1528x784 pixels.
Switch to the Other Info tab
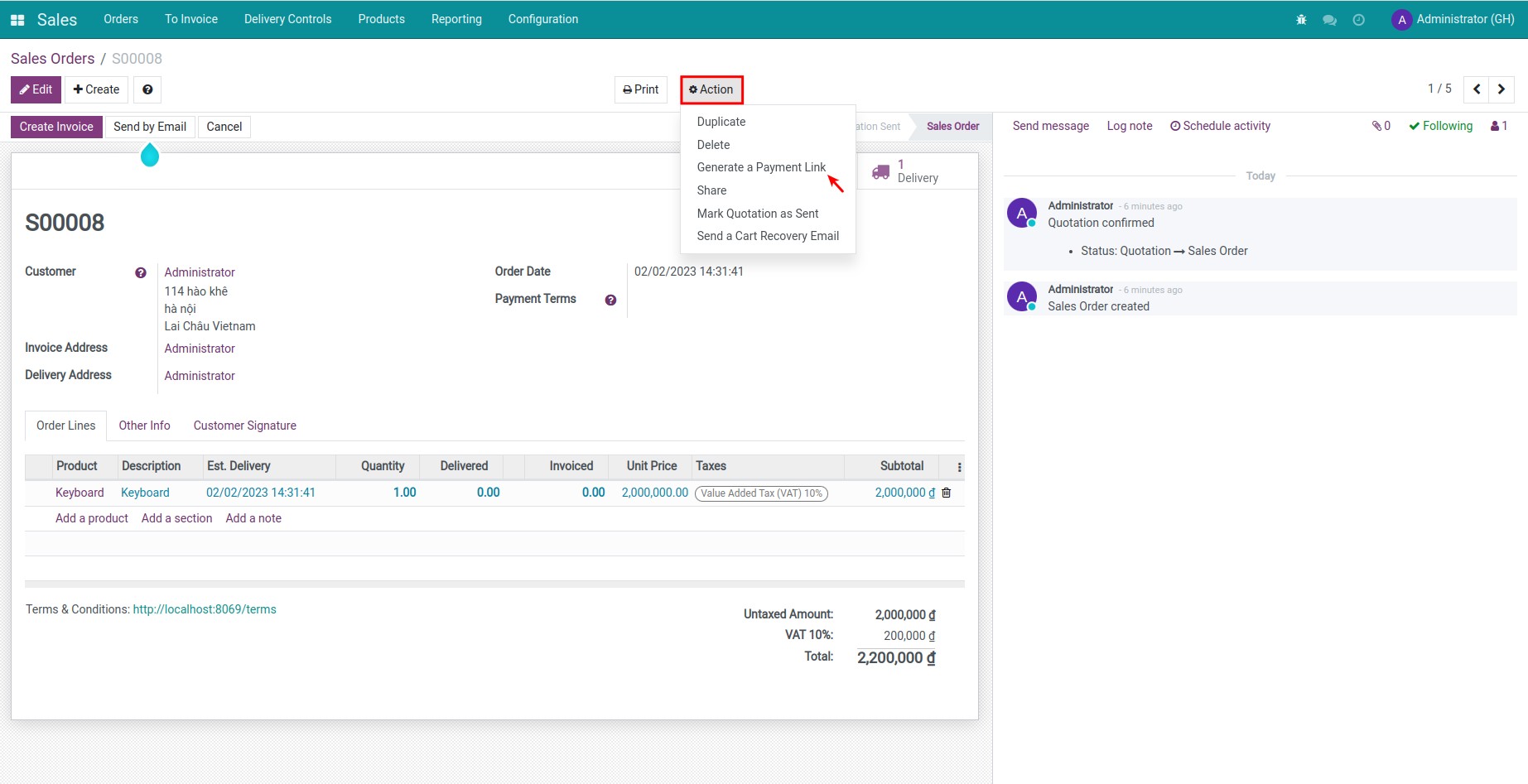coord(144,426)
